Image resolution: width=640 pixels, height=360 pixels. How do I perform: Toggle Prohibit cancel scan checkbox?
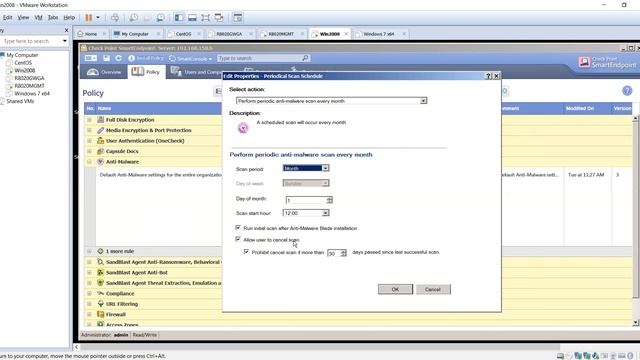pos(246,252)
